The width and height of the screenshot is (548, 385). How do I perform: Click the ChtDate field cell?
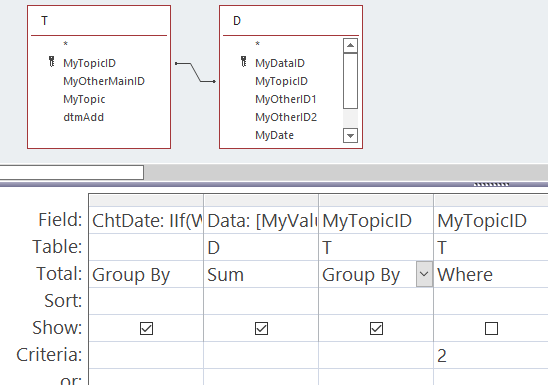(146, 220)
